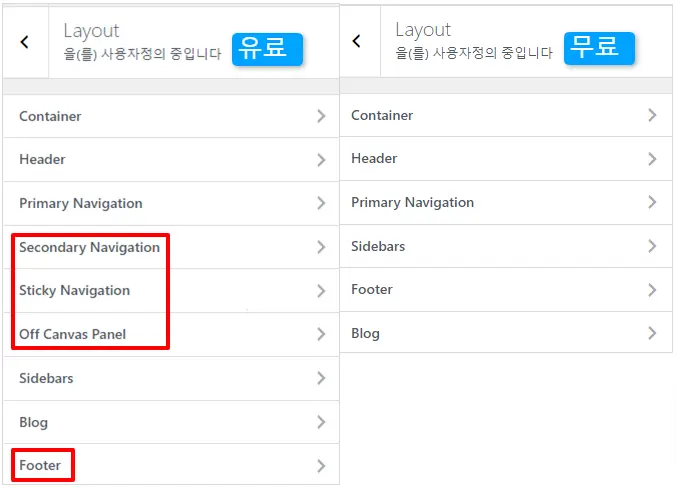Click the 무료 blue badge label

click(599, 46)
